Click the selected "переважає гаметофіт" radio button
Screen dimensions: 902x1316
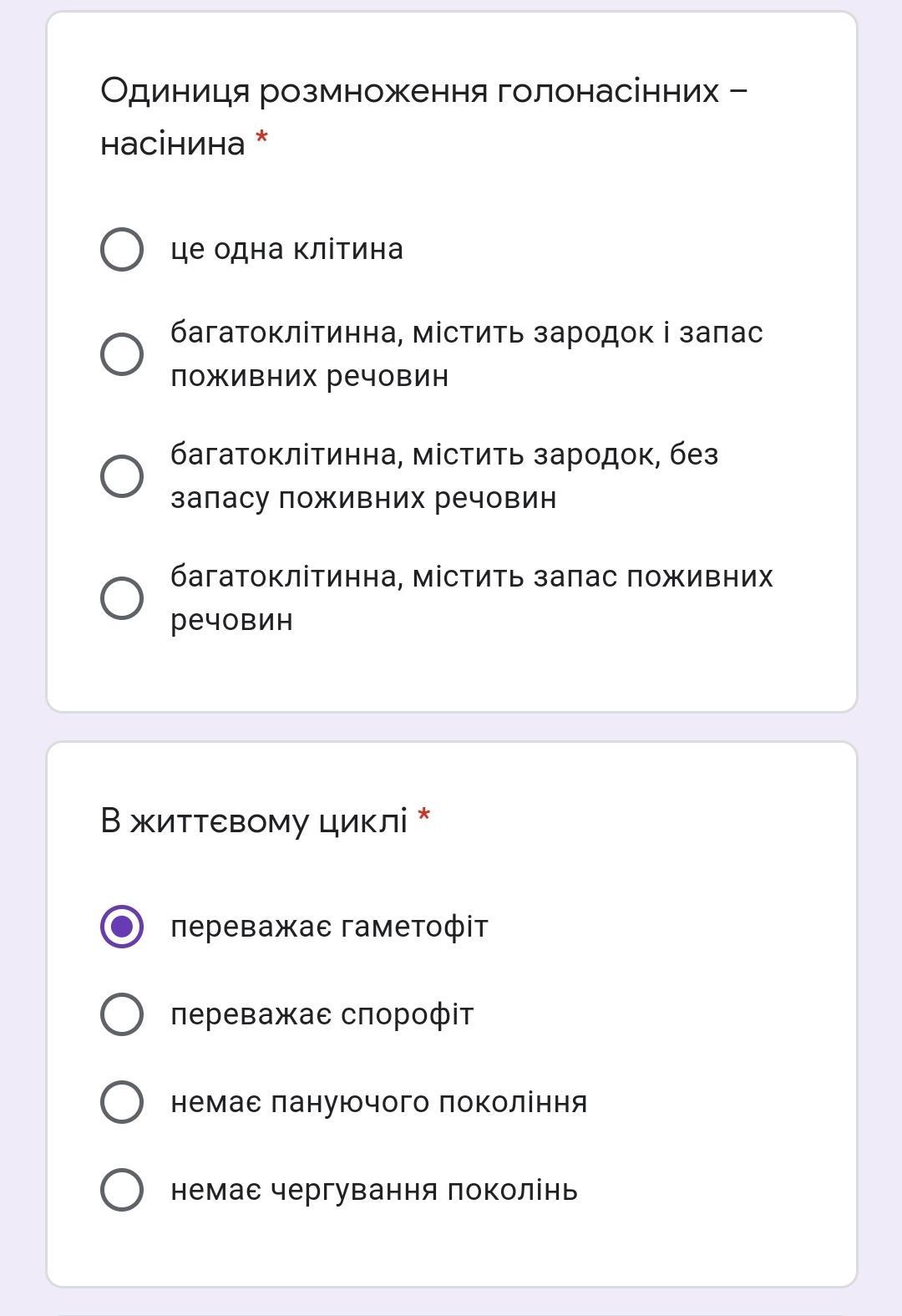(x=122, y=927)
